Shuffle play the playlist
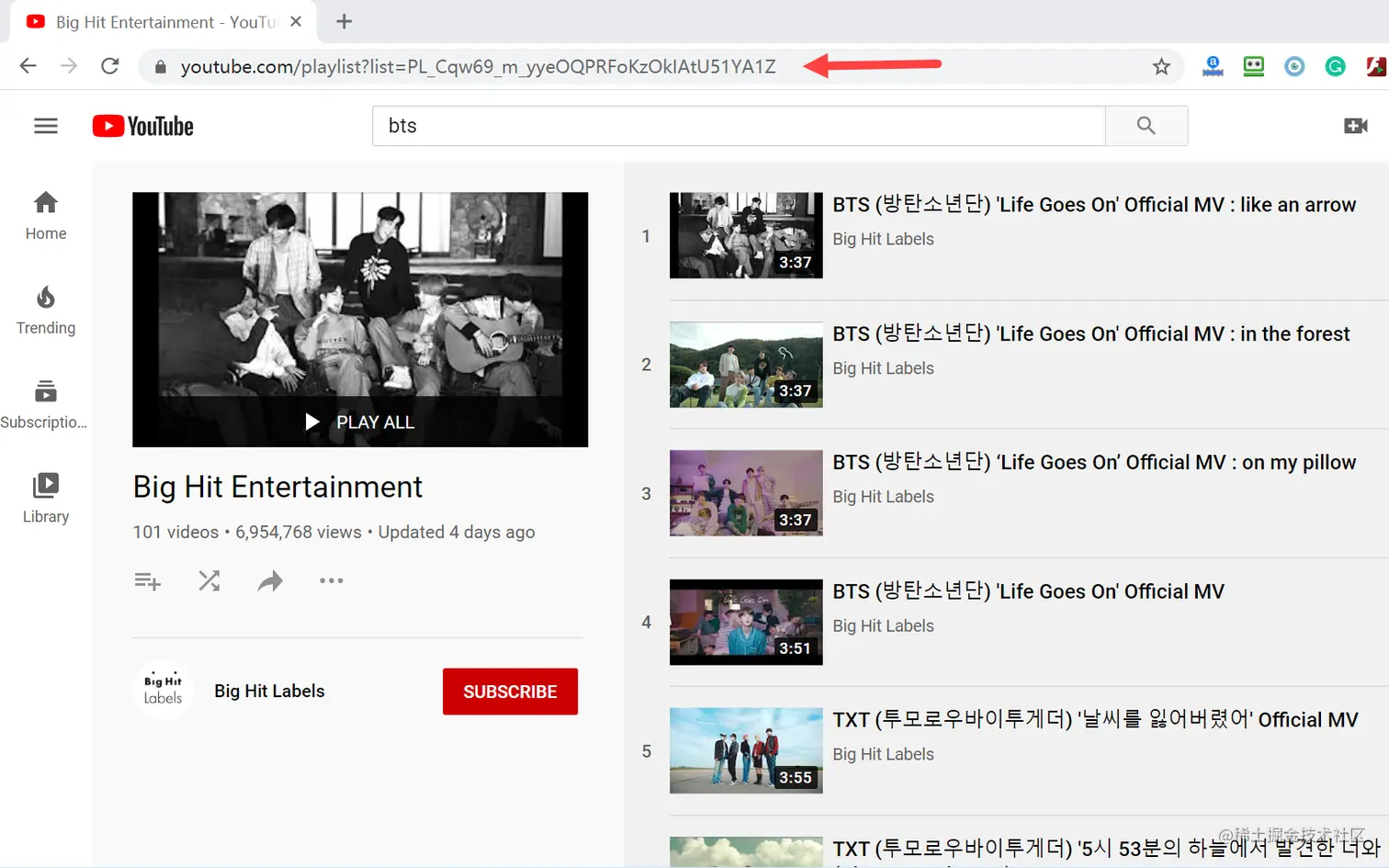1389x868 pixels. tap(209, 581)
